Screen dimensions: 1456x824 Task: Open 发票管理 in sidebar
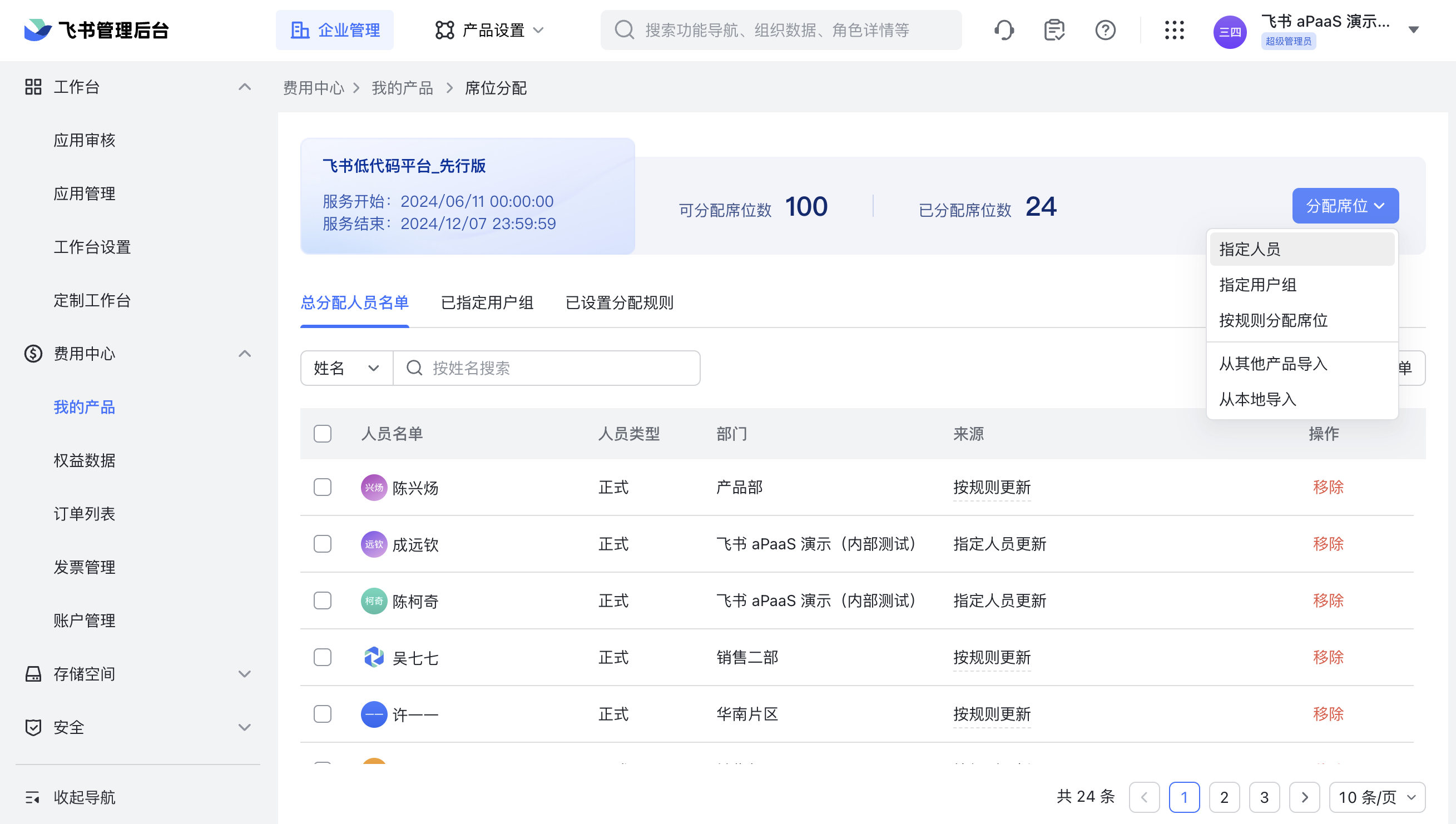point(85,567)
